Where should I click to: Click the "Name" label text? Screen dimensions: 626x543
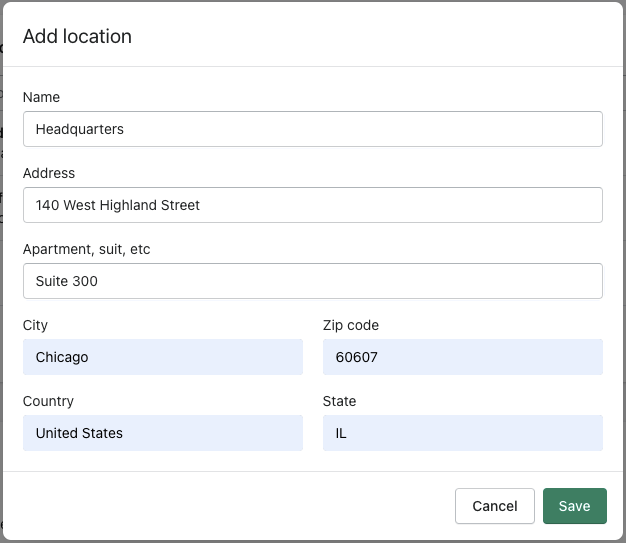(41, 97)
